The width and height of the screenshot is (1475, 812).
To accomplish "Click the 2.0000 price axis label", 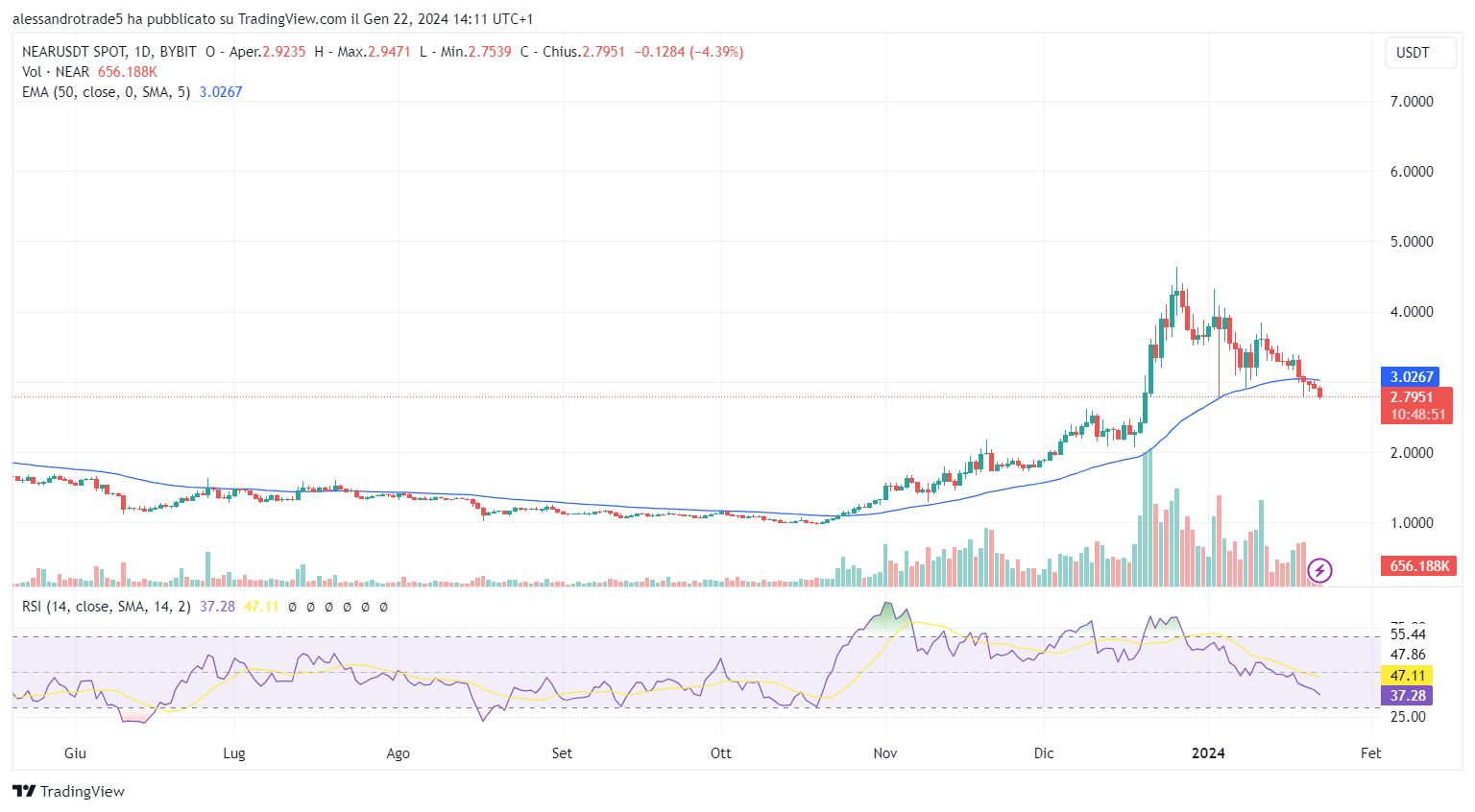I will point(1412,453).
